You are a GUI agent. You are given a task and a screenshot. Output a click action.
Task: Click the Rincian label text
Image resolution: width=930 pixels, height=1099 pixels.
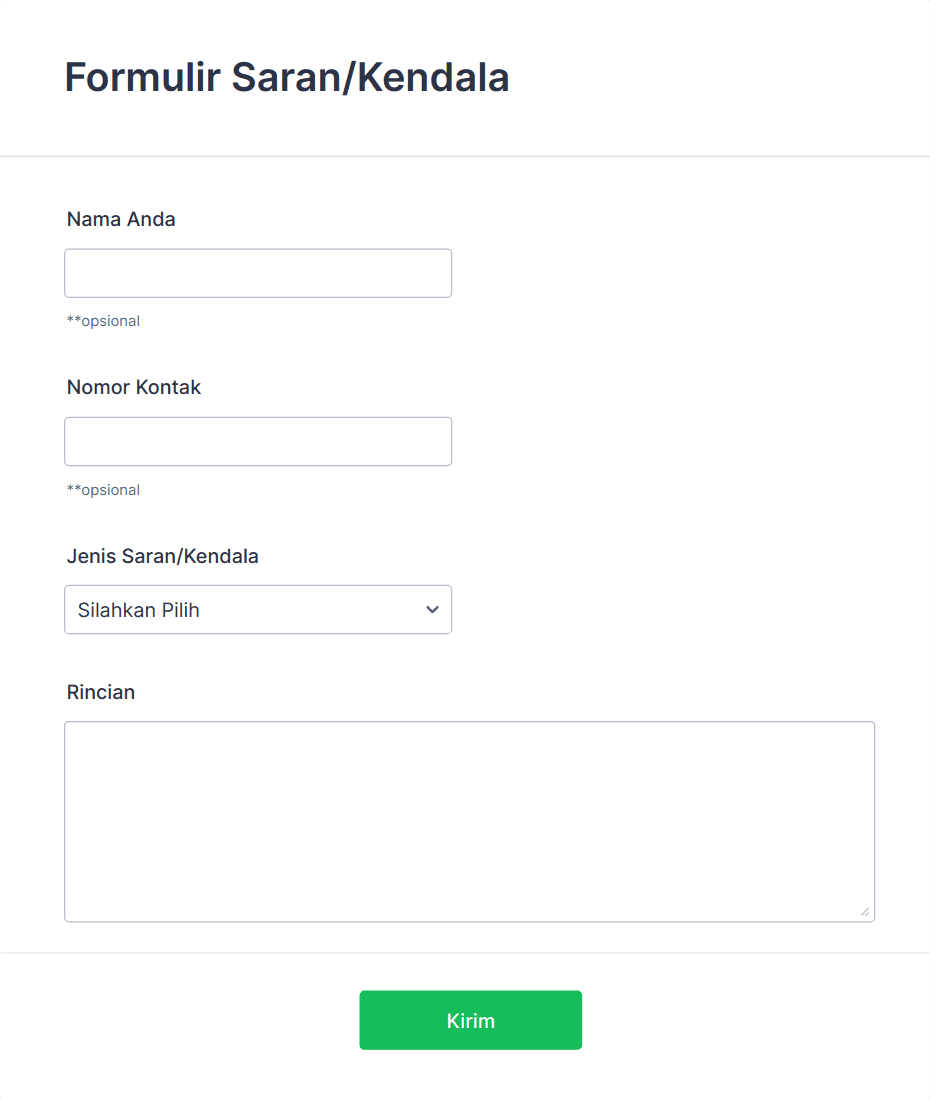[101, 692]
